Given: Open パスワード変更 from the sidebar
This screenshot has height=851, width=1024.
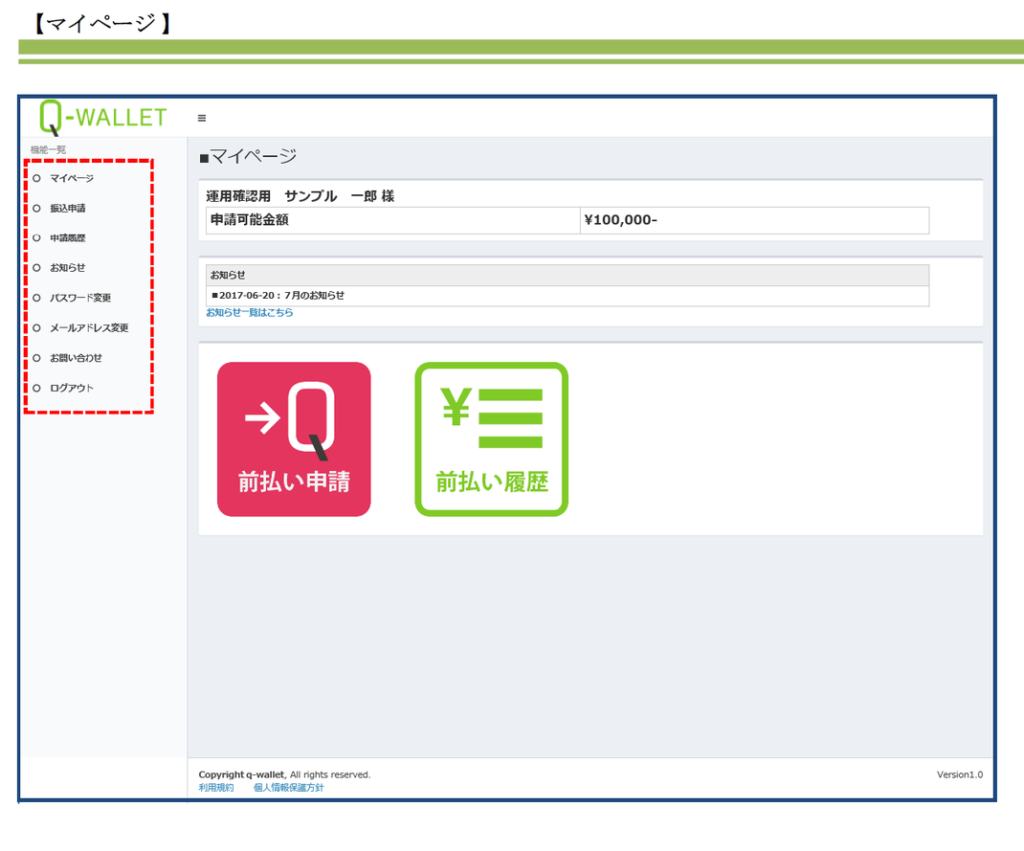Looking at the screenshot, I should point(80,298).
